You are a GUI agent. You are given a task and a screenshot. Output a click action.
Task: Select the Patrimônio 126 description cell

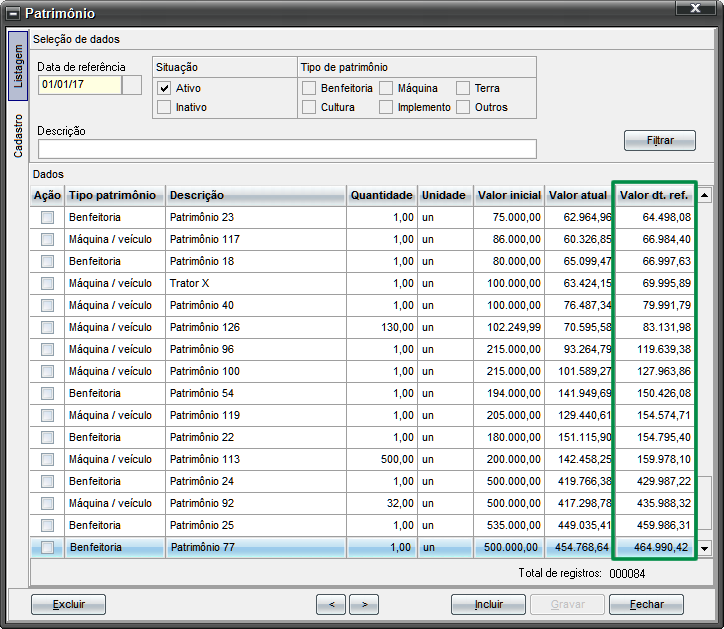click(256, 327)
